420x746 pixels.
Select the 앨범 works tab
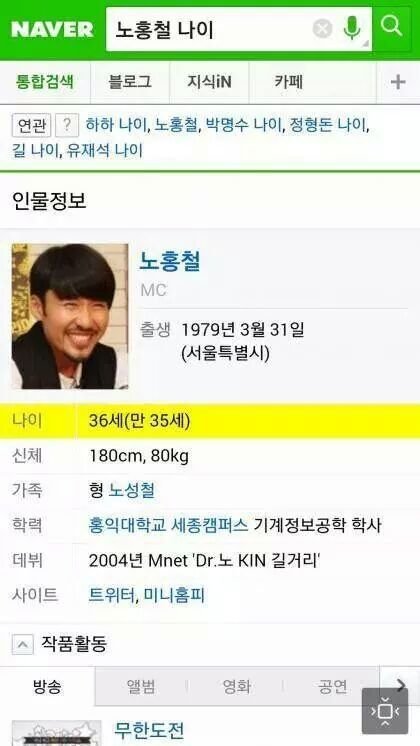tap(141, 687)
